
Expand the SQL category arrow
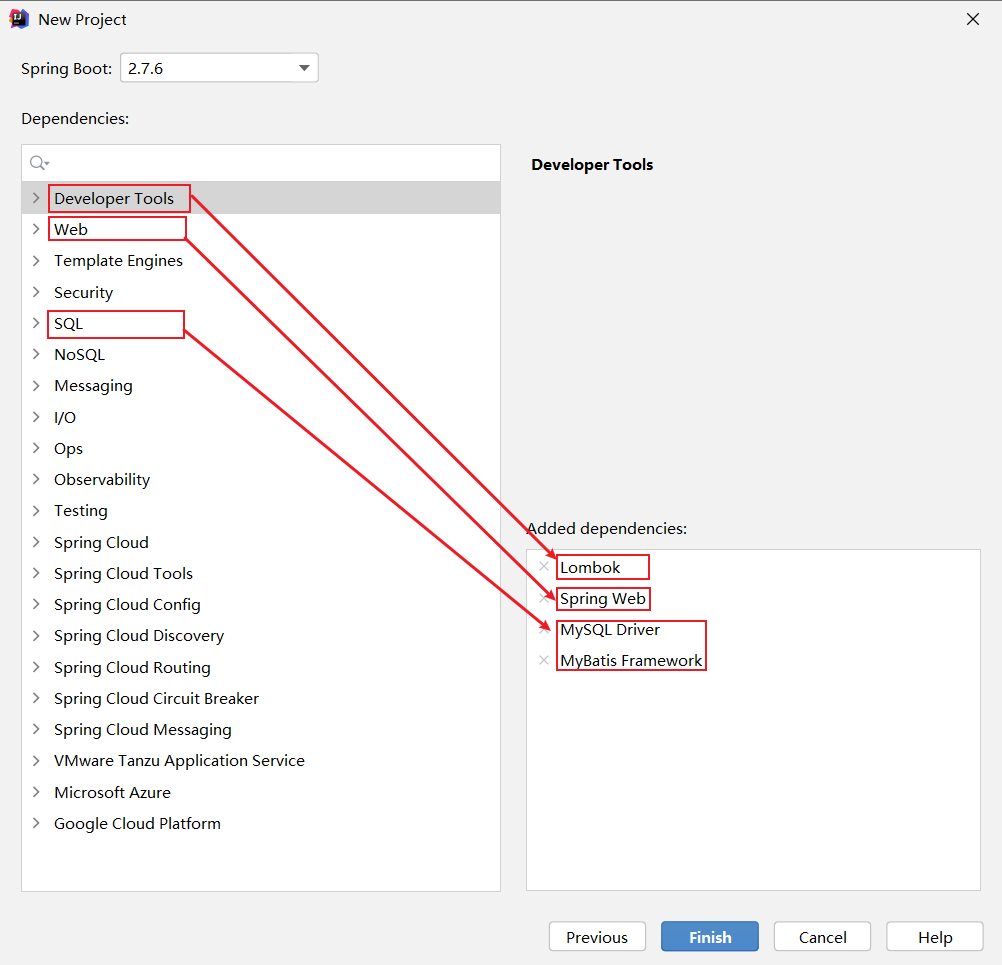pyautogui.click(x=36, y=324)
